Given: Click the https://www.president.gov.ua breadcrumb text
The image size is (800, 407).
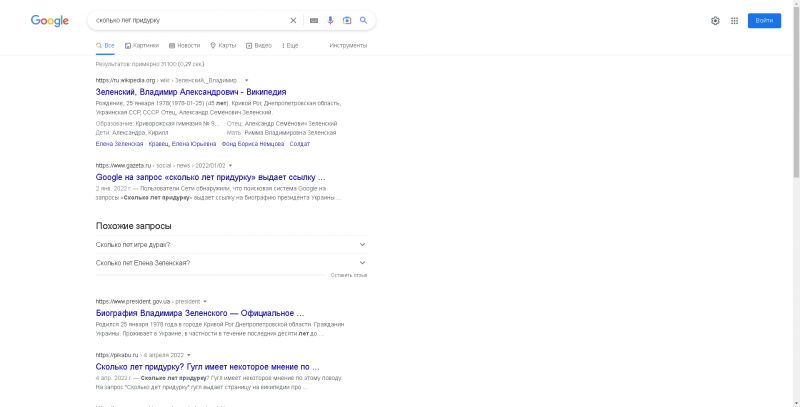Looking at the screenshot, I should click(133, 301).
